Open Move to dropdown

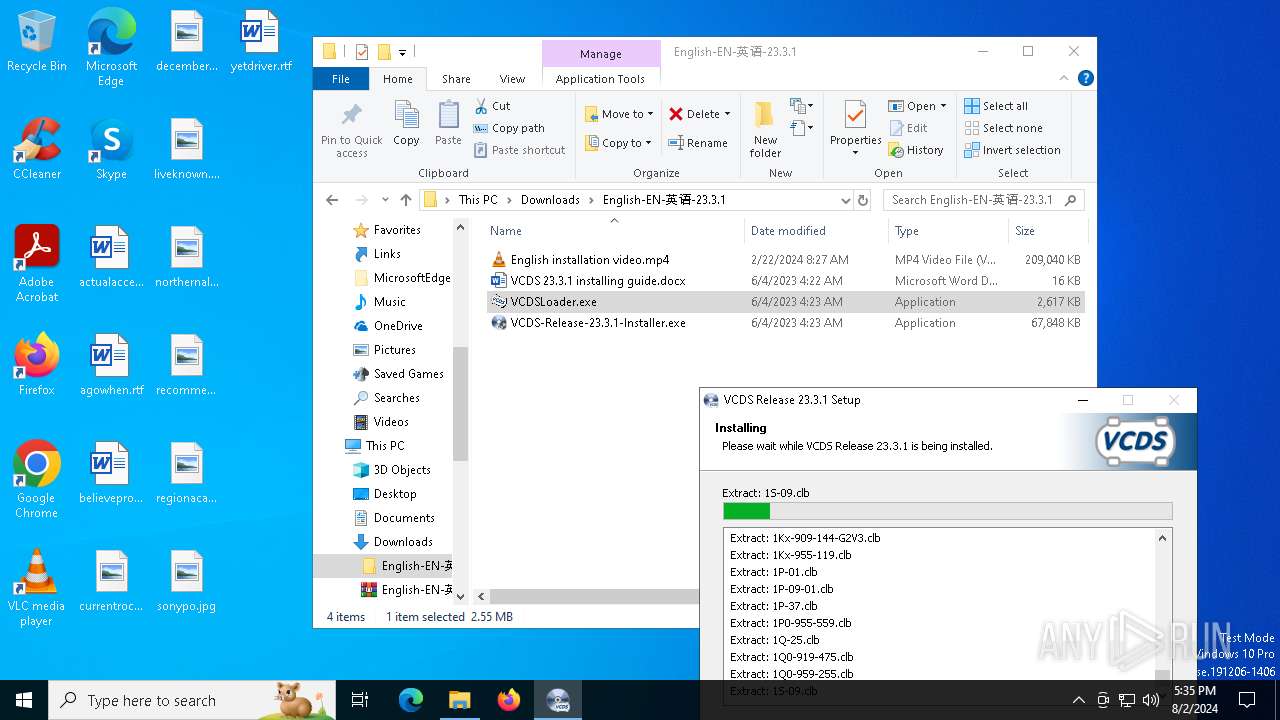point(619,114)
